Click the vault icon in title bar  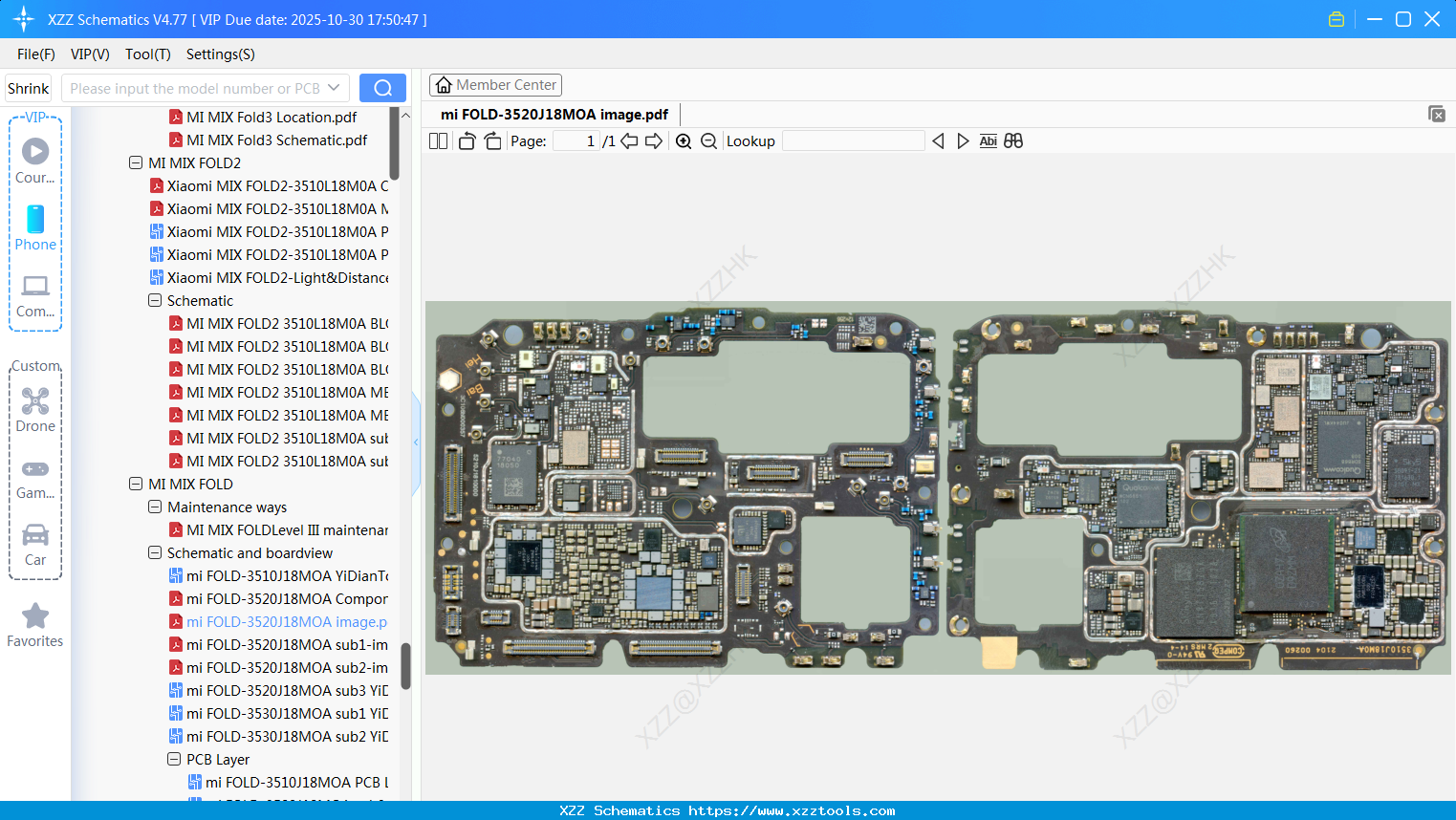(1336, 18)
